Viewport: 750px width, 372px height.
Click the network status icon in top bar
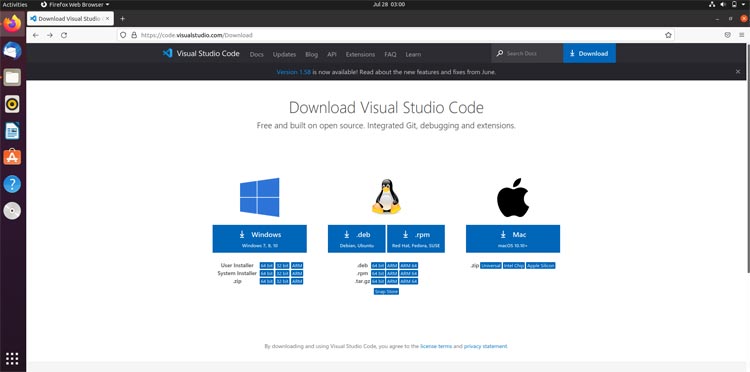(712, 4)
